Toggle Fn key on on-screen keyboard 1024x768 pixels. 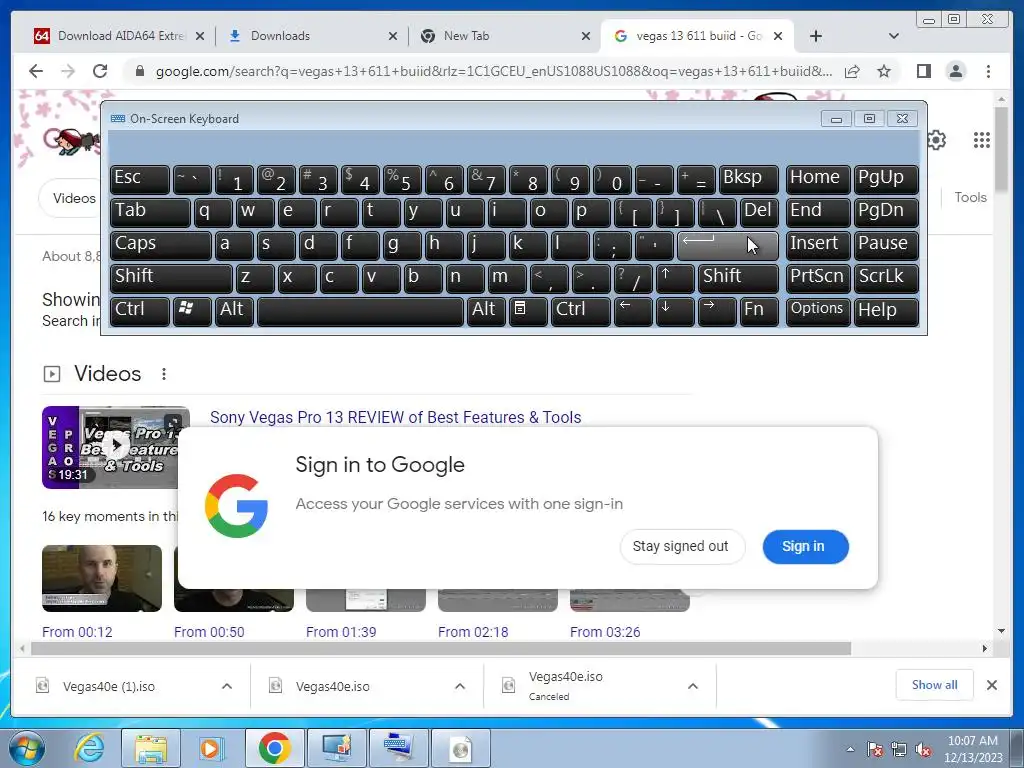point(760,310)
